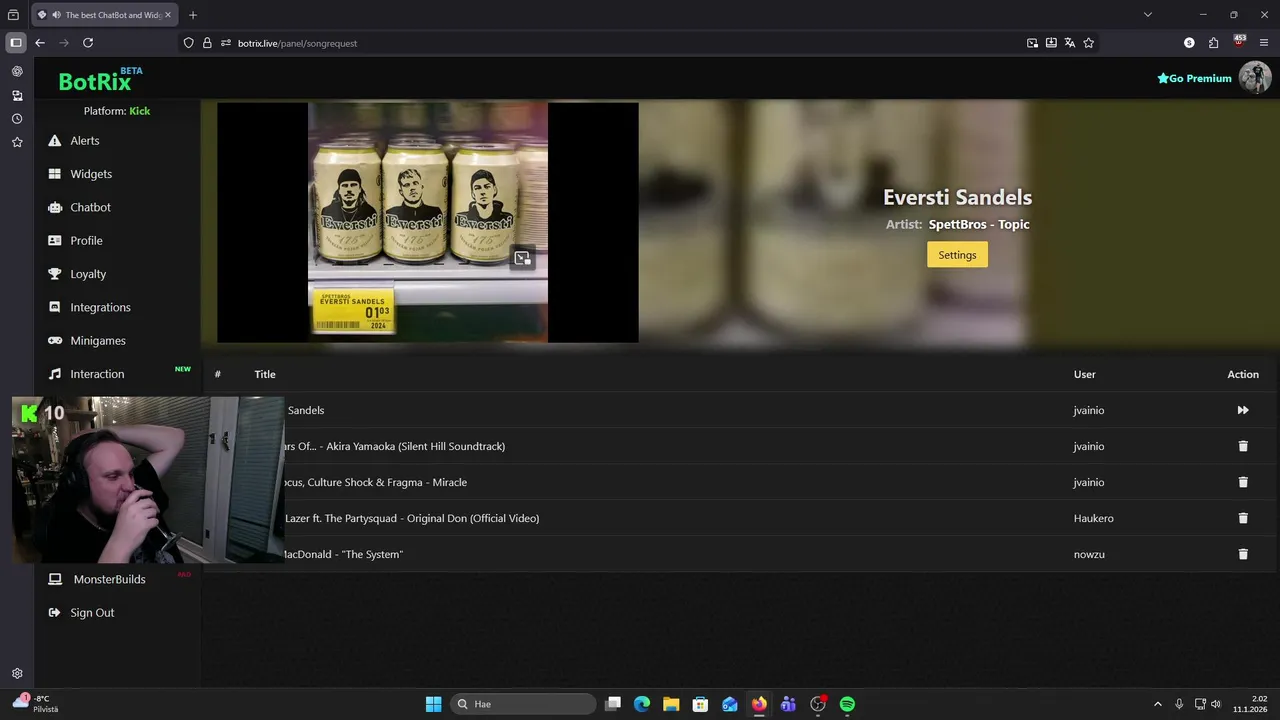Close the BotRix browser tab
The width and height of the screenshot is (1280, 720).
[x=168, y=15]
